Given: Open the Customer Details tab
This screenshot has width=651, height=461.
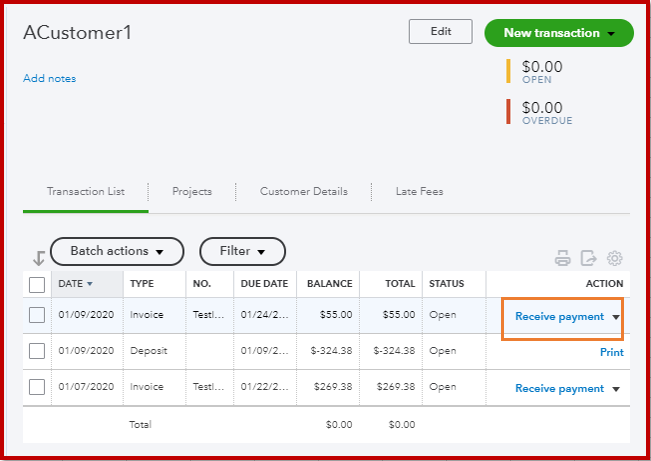Looking at the screenshot, I should (303, 191).
